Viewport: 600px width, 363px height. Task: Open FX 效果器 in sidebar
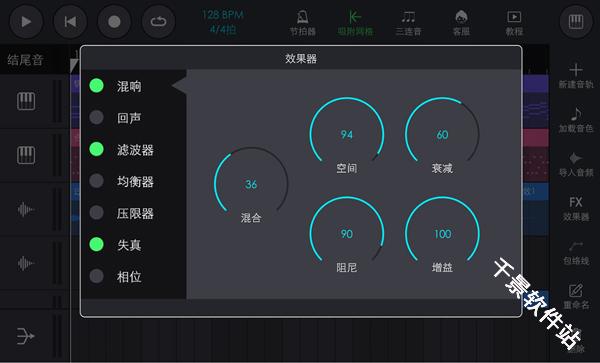576,208
